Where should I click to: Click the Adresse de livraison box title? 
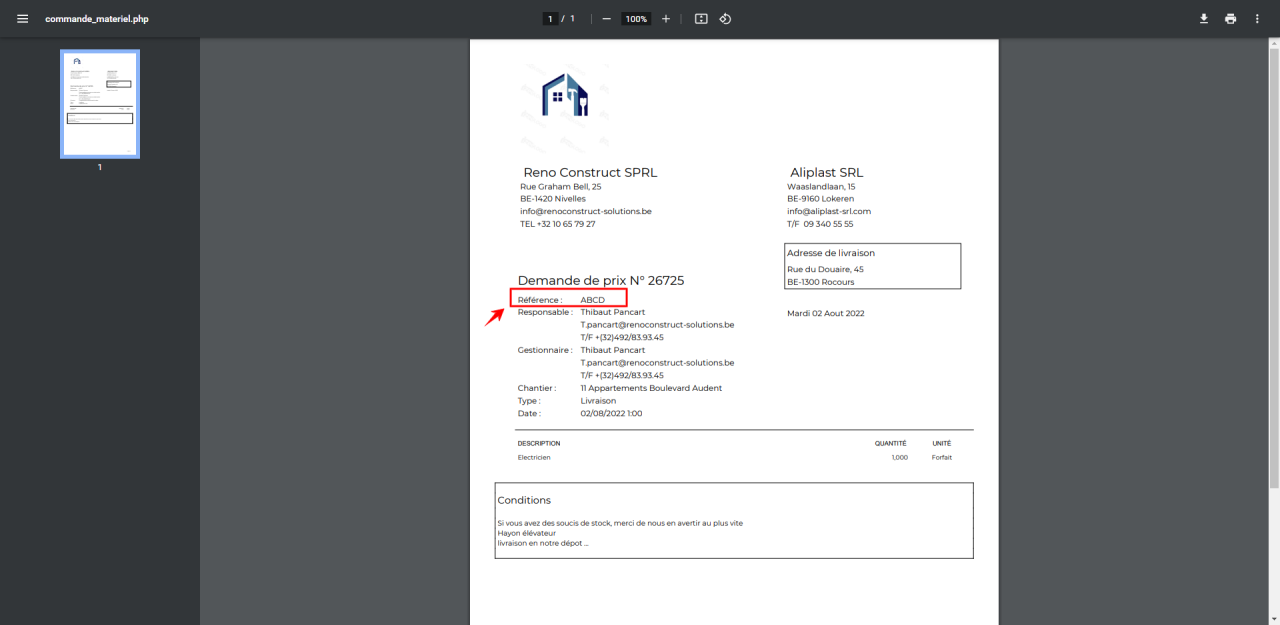coord(830,253)
